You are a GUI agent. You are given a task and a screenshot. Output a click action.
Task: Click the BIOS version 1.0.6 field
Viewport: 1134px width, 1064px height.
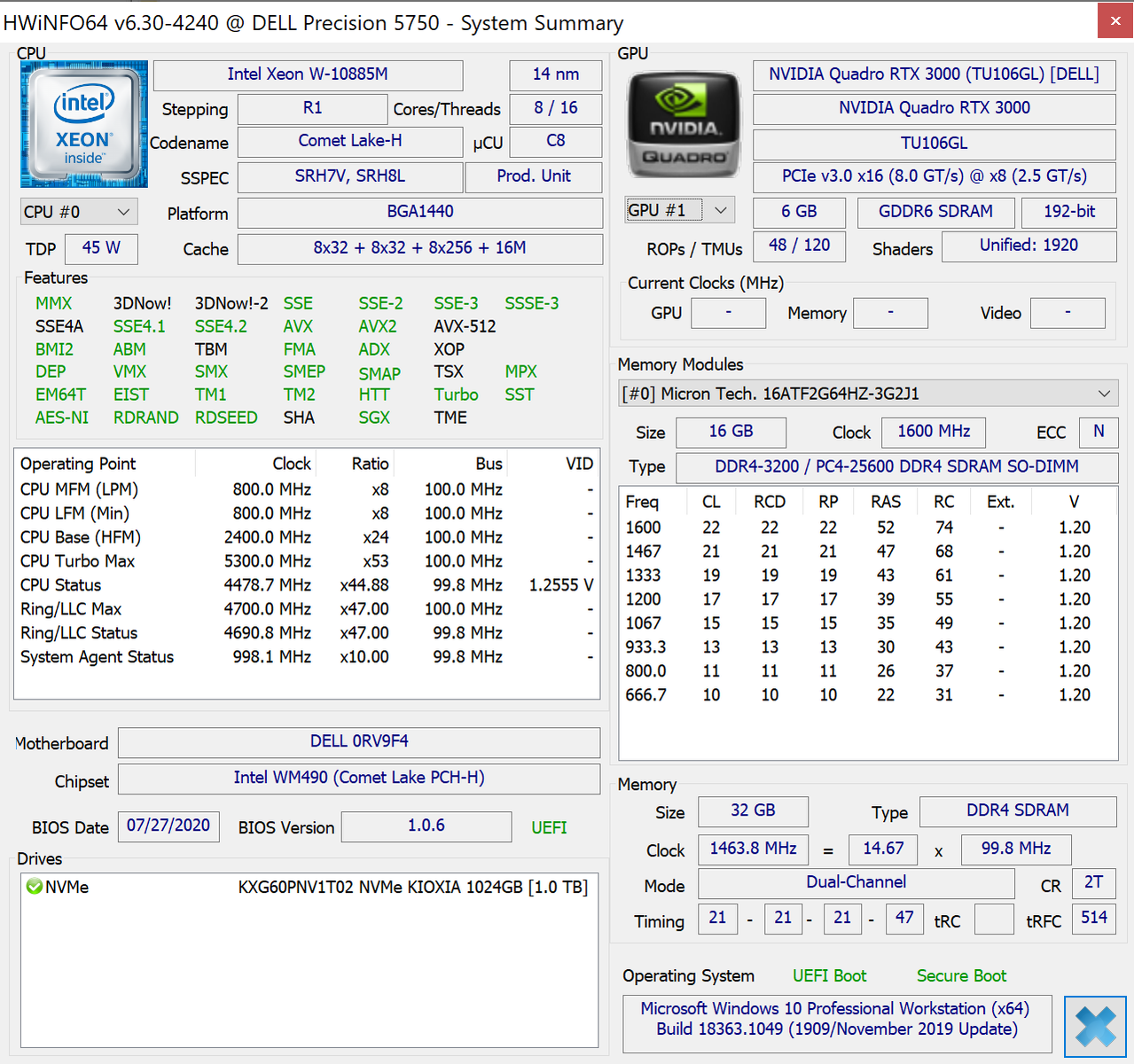(x=426, y=826)
